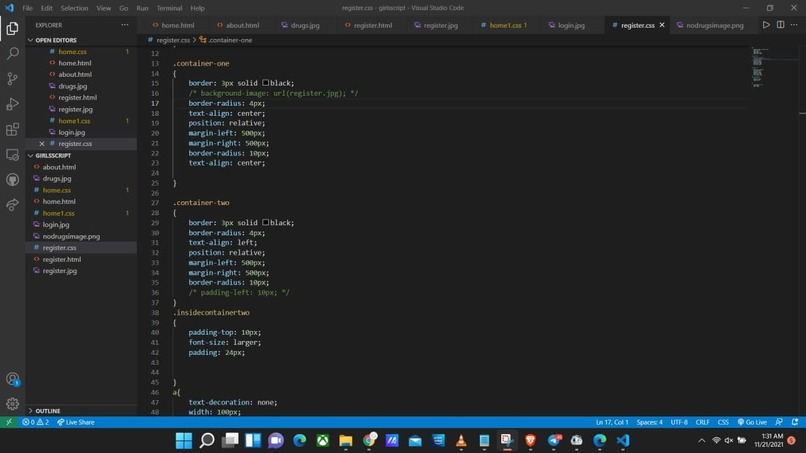Image resolution: width=806 pixels, height=453 pixels.
Task: Click black color swatch on line 29
Action: point(265,222)
